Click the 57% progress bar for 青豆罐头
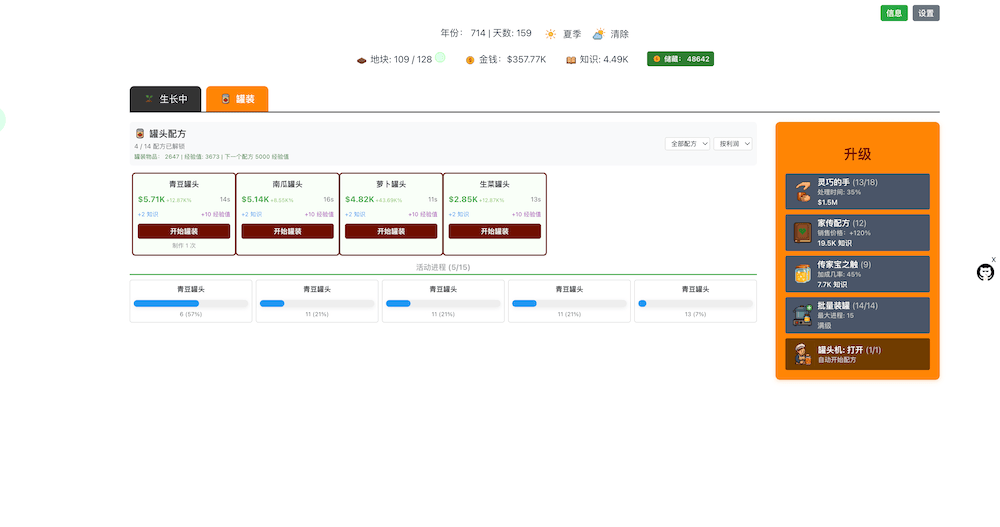Viewport: 1000px width, 527px height. coord(191,303)
